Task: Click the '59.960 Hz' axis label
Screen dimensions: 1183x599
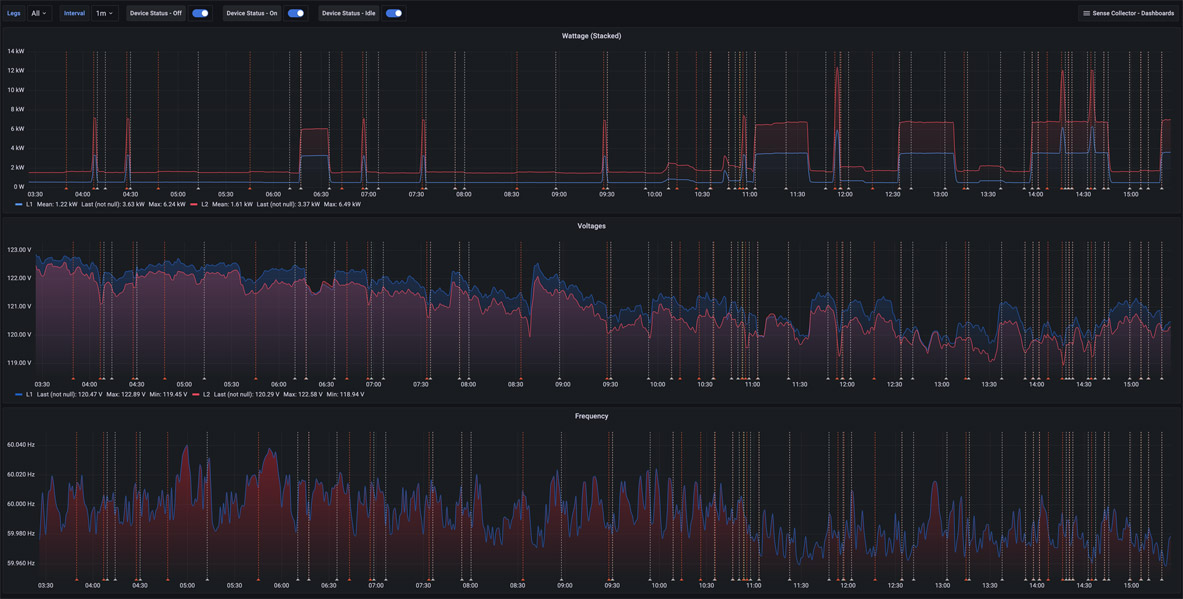Action: (20, 563)
